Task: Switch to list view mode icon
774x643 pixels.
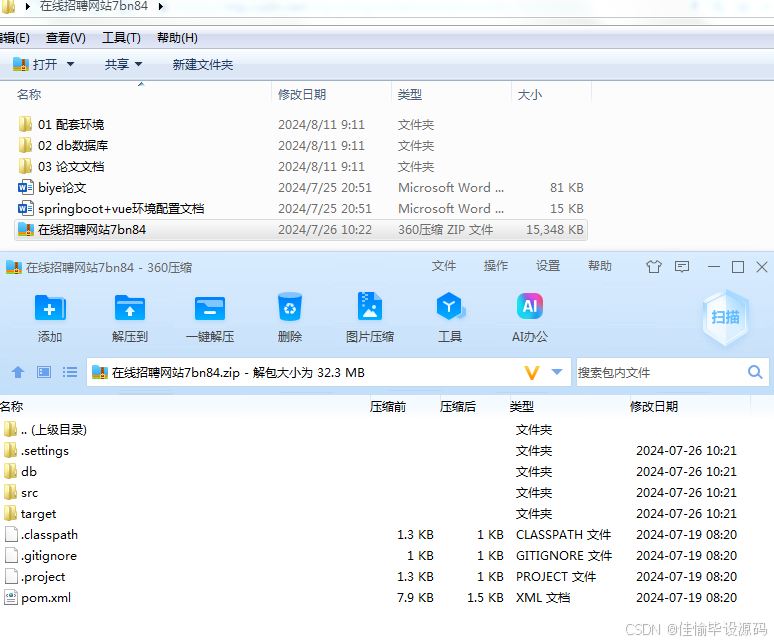Action: click(70, 372)
